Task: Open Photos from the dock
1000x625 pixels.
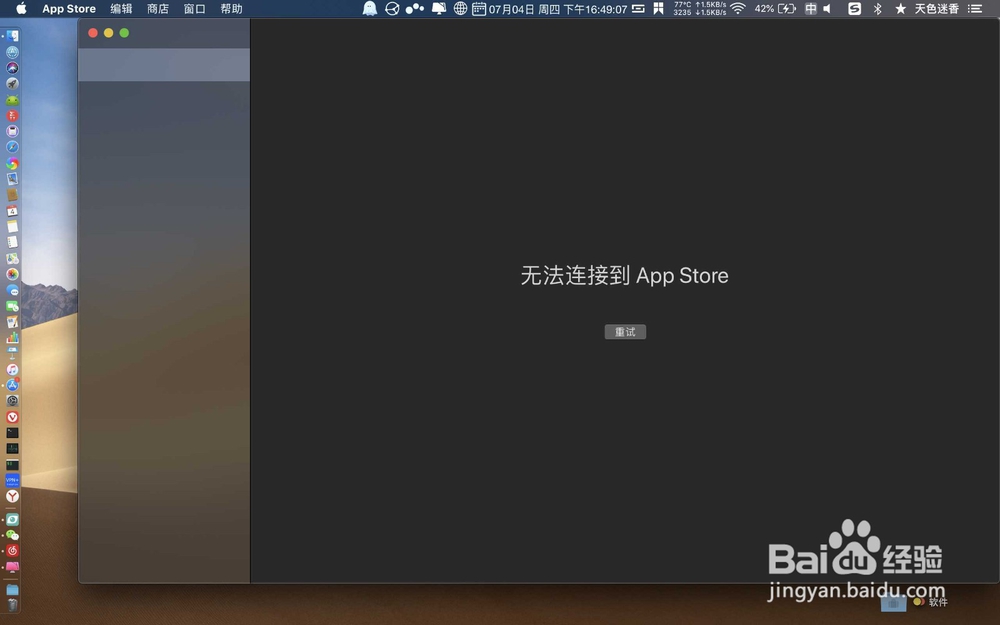Action: 12,274
